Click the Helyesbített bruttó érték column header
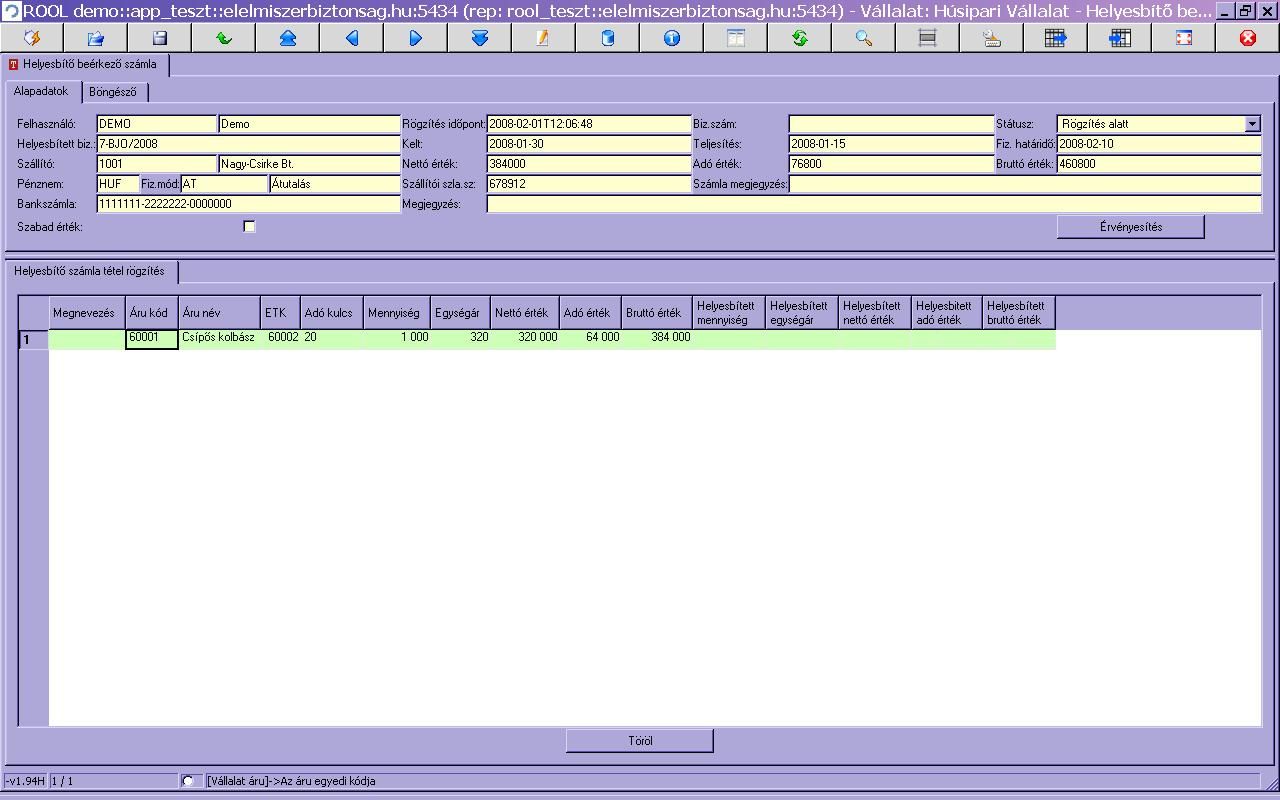 tap(1019, 313)
